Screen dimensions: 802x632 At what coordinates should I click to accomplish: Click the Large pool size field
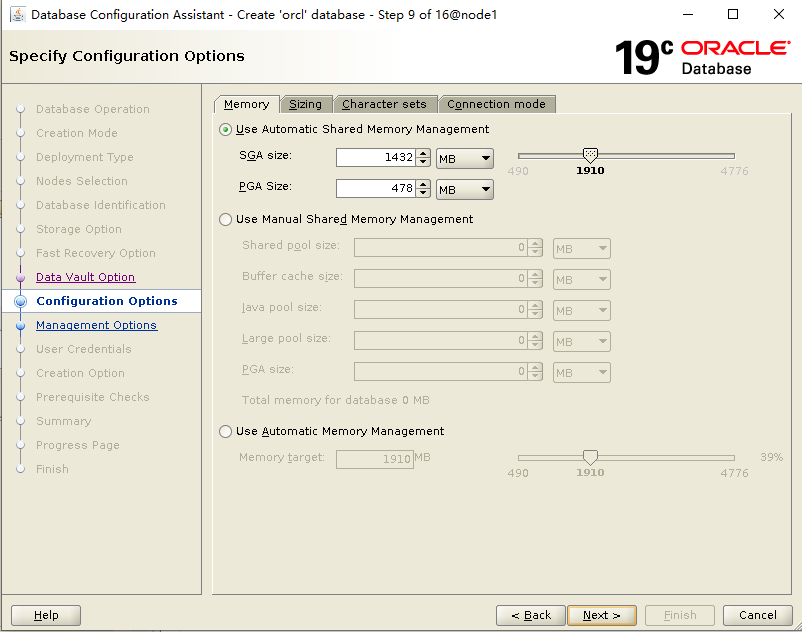pyautogui.click(x=441, y=341)
